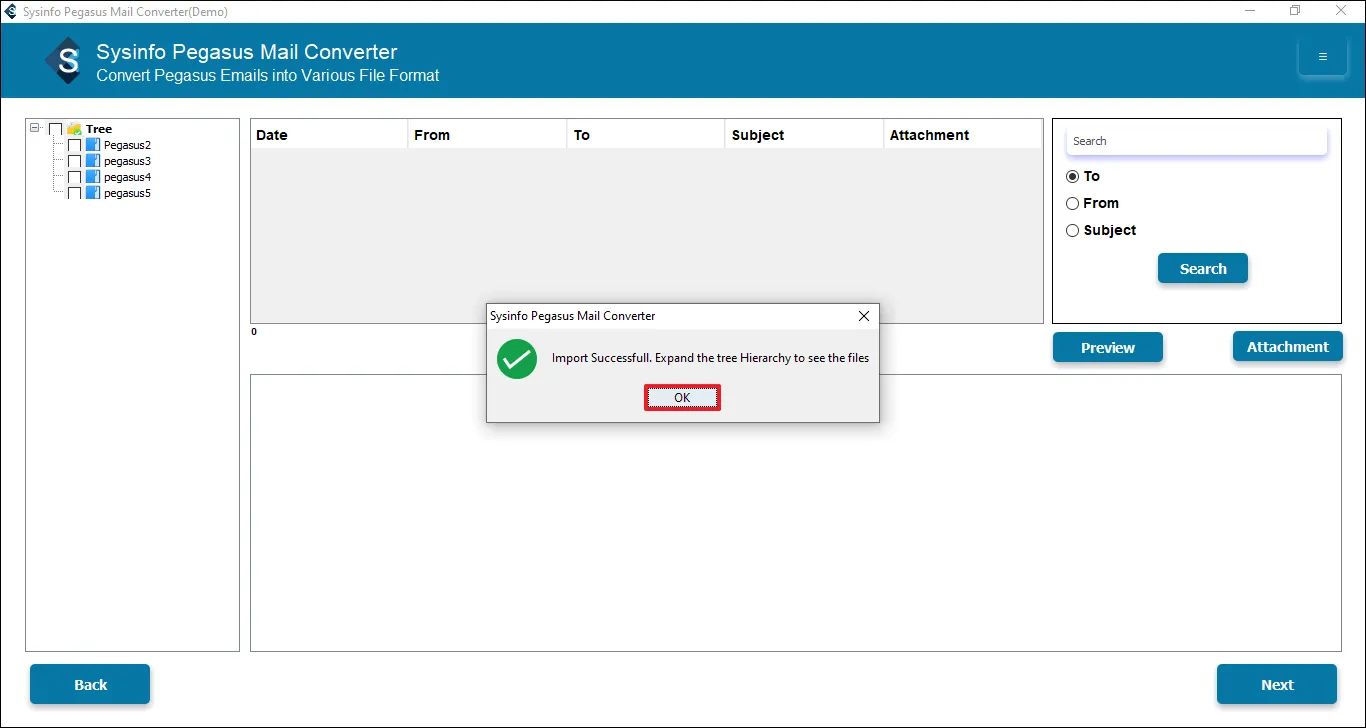Click the Preview button
Screen dimensions: 1366x728
pos(1108,347)
